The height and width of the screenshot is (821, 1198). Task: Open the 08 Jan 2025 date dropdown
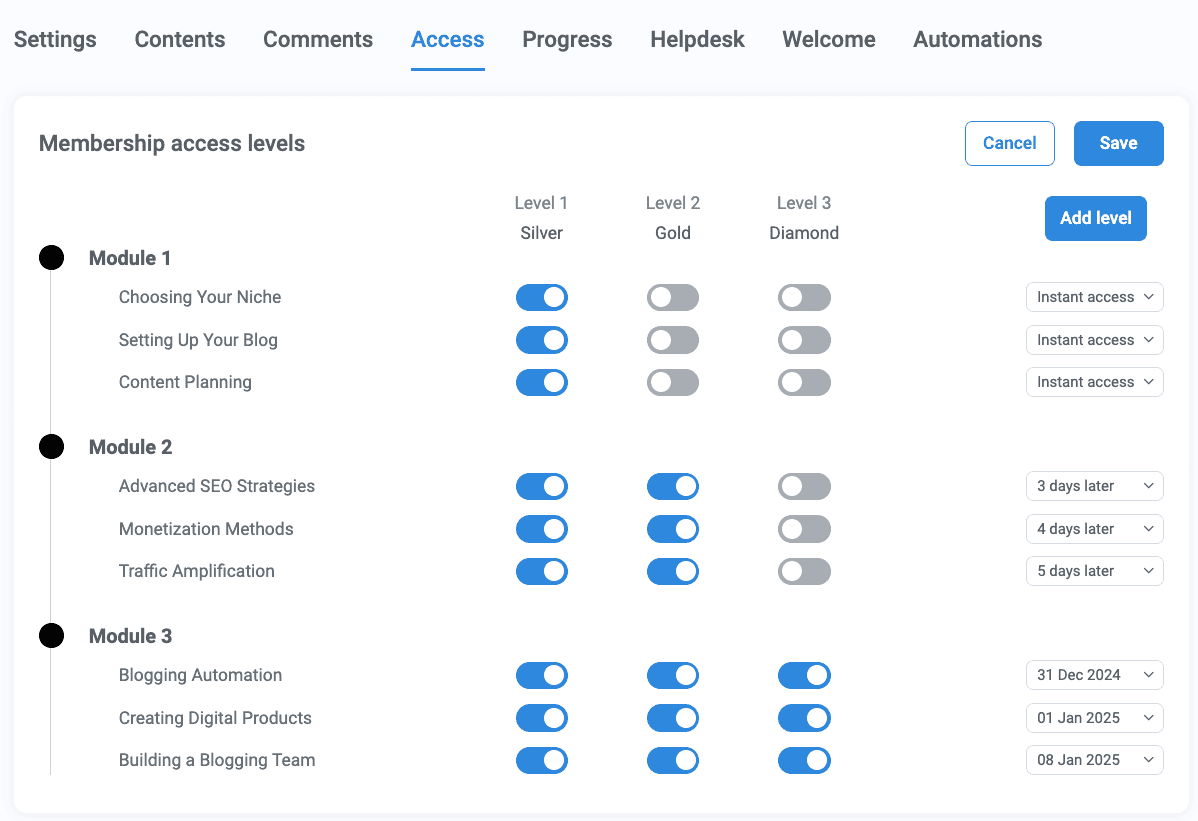[x=1094, y=760]
